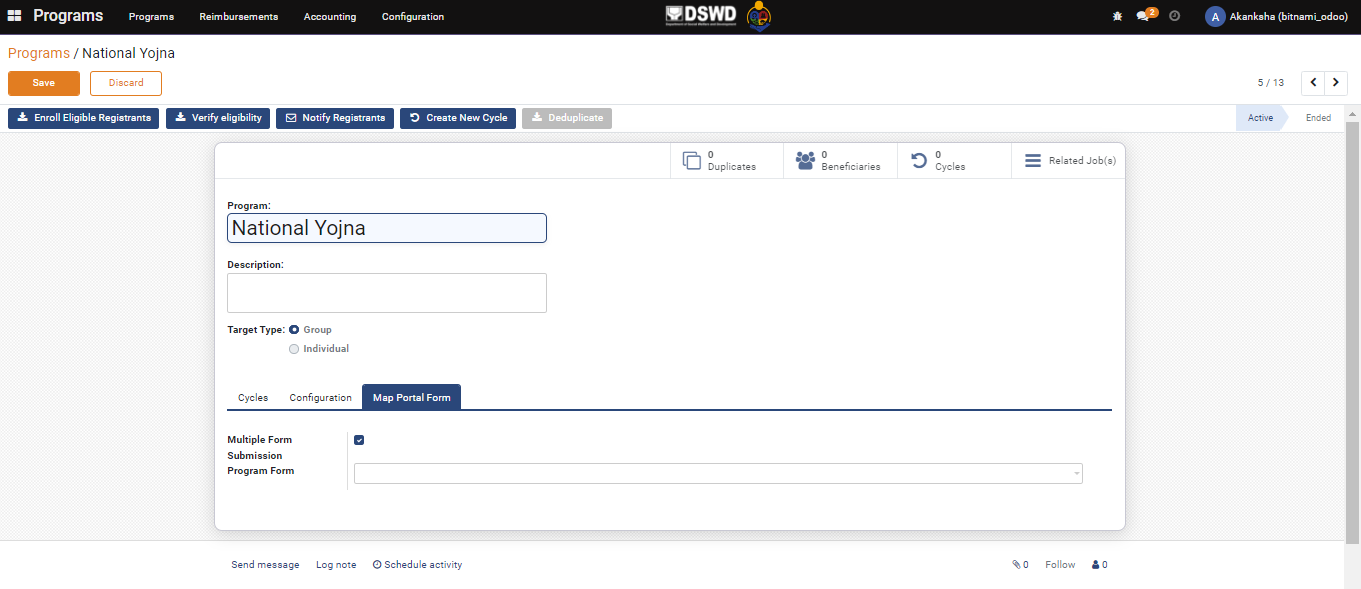The width and height of the screenshot is (1361, 589).
Task: Open the Accounting menu
Action: pos(330,17)
